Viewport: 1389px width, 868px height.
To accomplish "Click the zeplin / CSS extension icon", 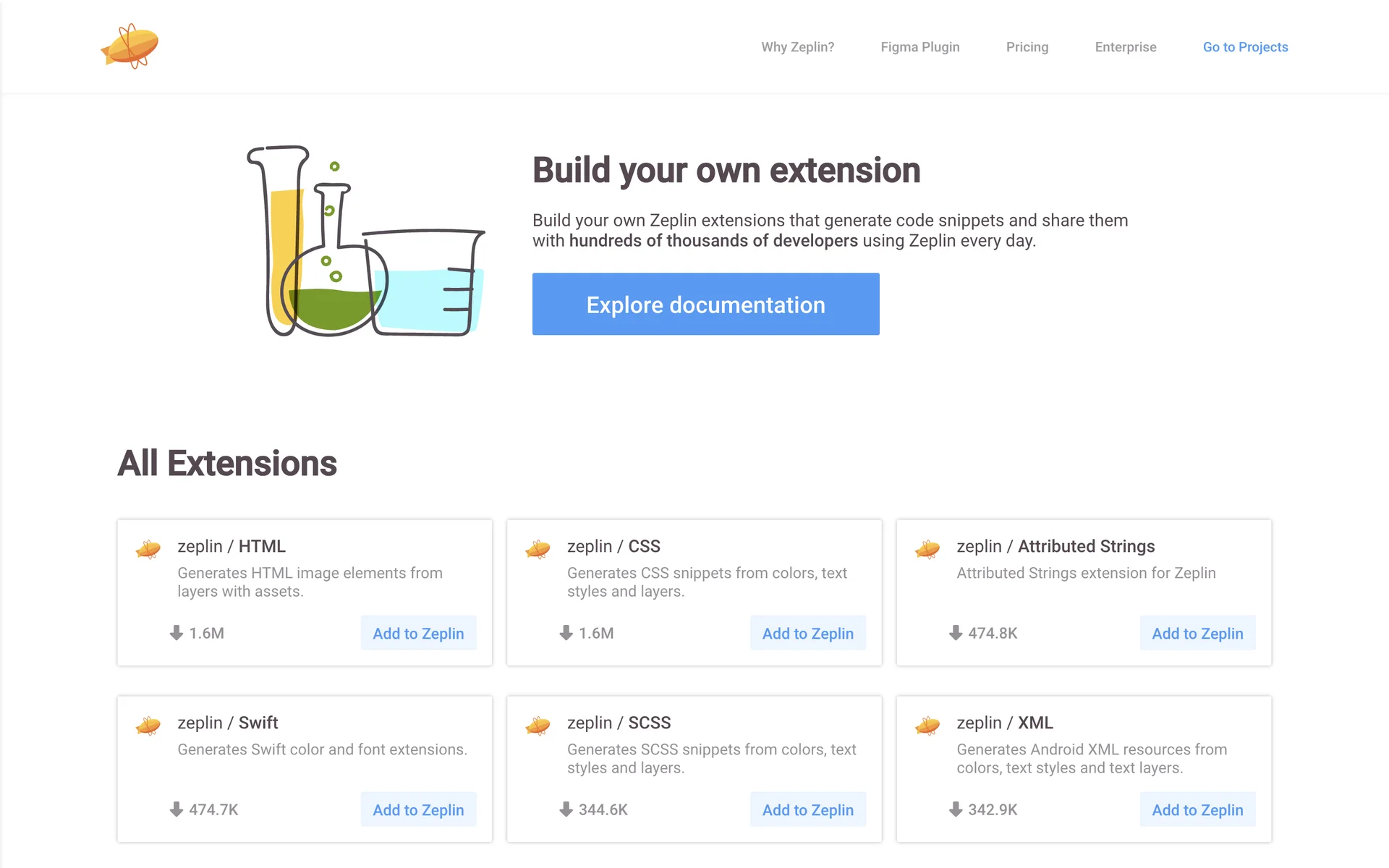I will point(538,550).
